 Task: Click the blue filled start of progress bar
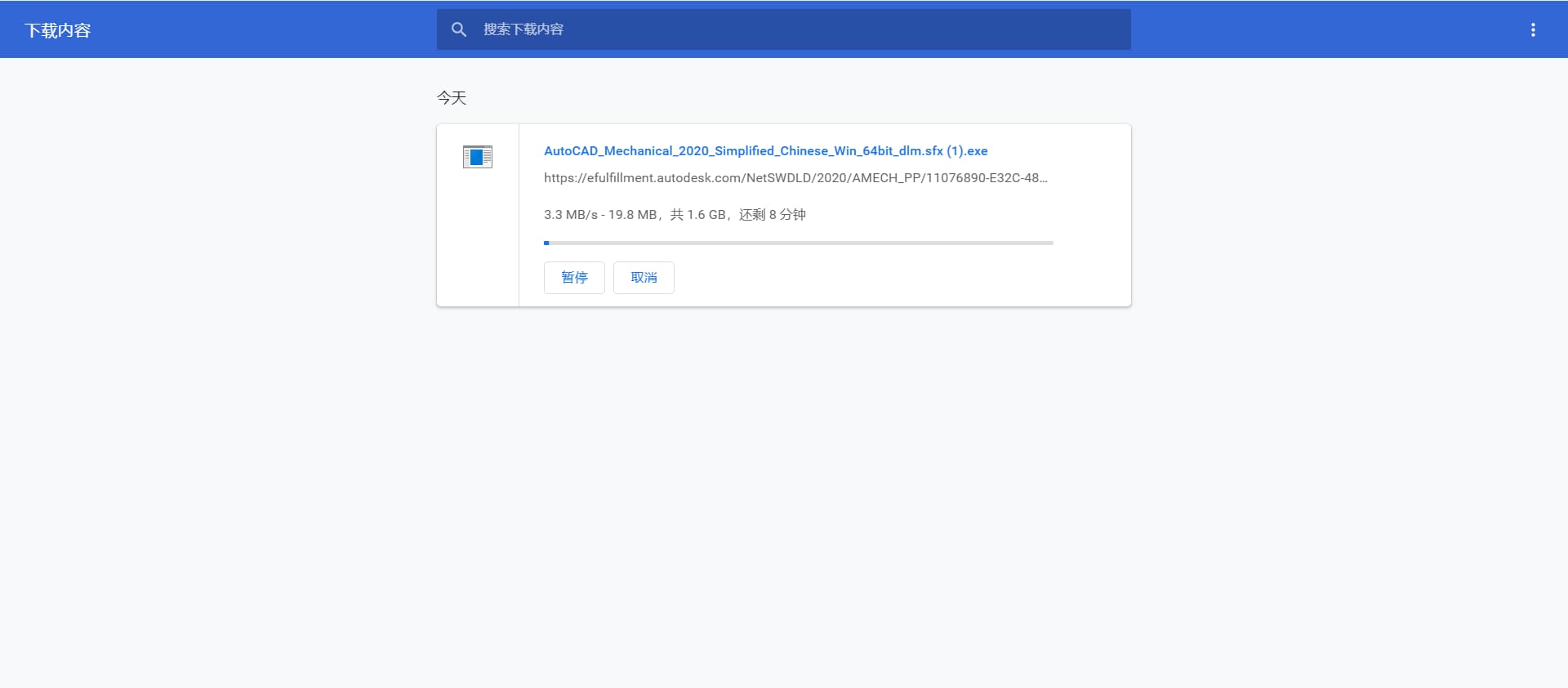(546, 243)
